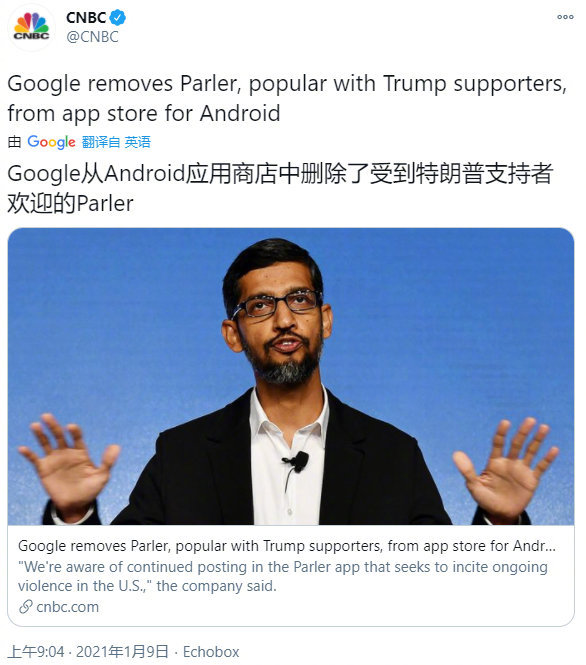Click the card description quote text
The width and height of the screenshot is (586, 665).
tap(283, 576)
